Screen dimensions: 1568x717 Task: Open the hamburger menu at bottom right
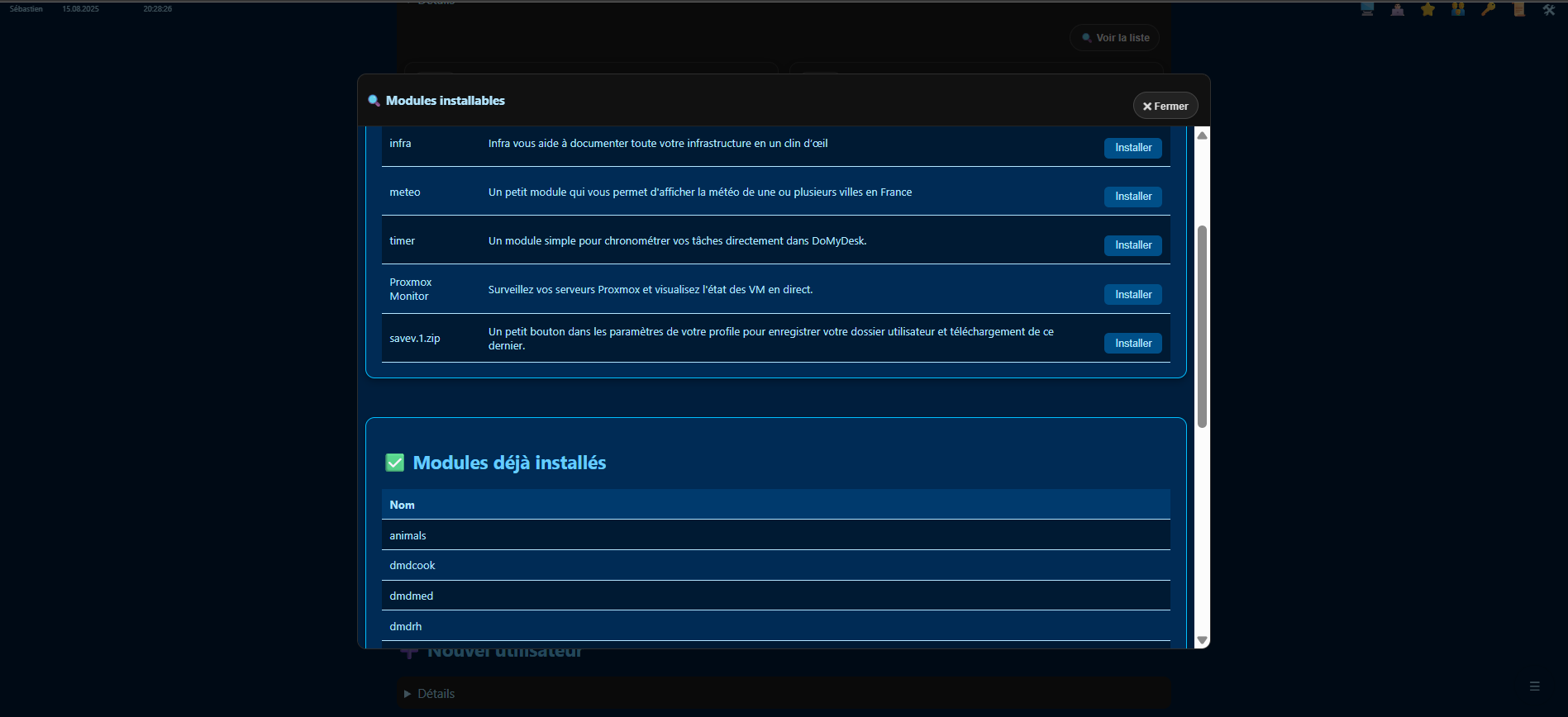tap(1534, 686)
